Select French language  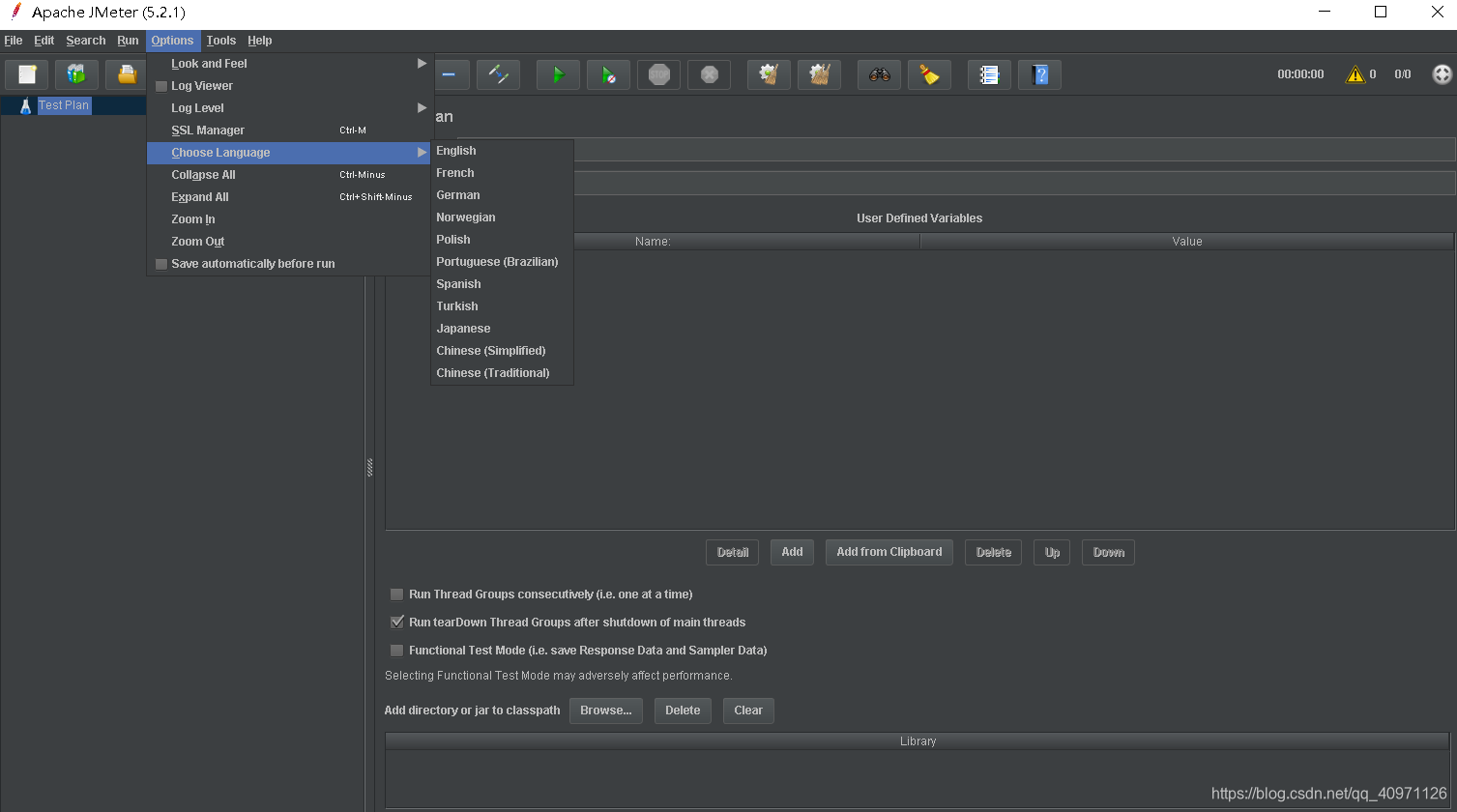tap(502, 173)
